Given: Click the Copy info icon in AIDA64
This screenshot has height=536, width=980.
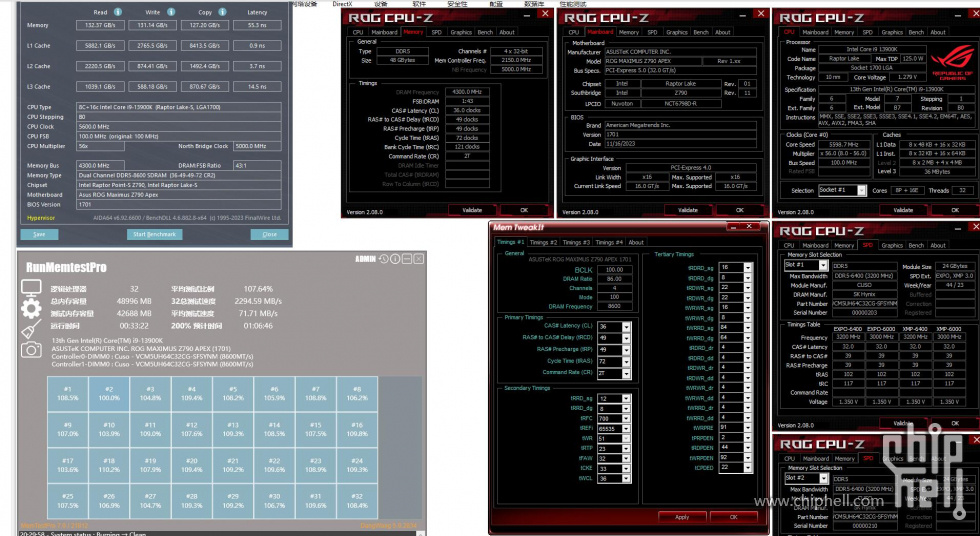Looking at the screenshot, I should [222, 12].
